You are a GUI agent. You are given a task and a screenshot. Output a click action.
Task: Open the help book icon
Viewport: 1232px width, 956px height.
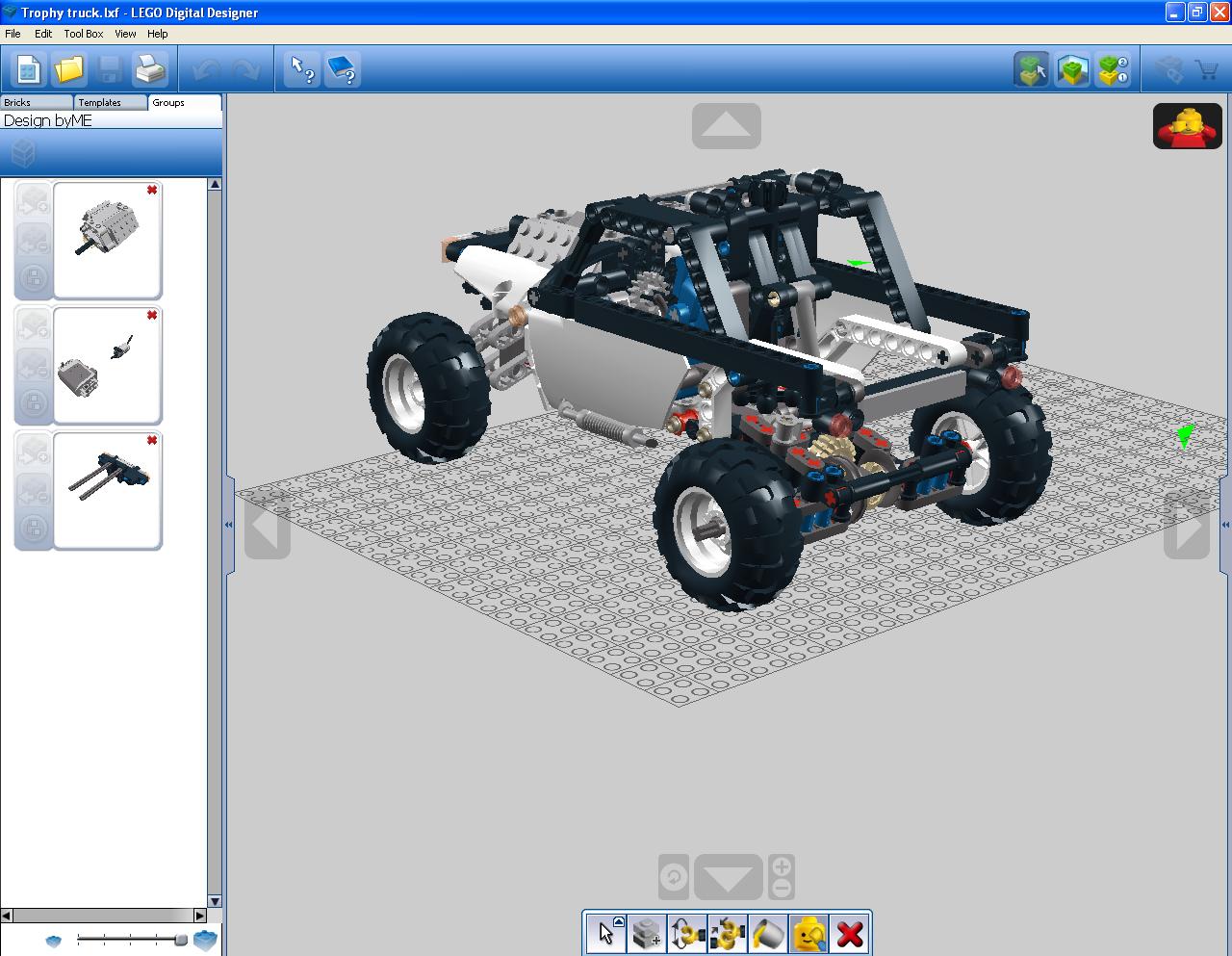344,69
